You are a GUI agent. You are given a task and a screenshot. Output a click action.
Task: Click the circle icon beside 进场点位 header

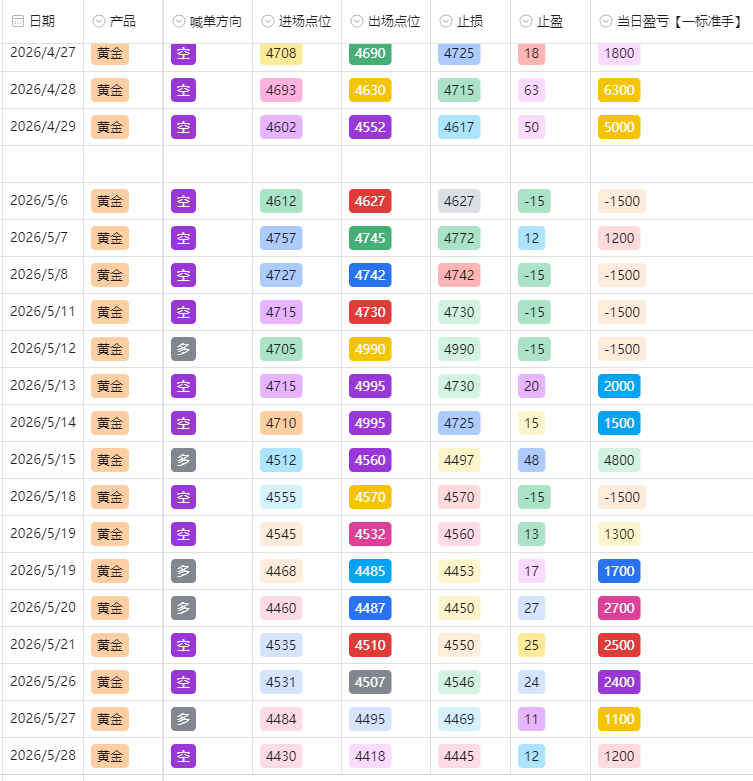(x=268, y=21)
